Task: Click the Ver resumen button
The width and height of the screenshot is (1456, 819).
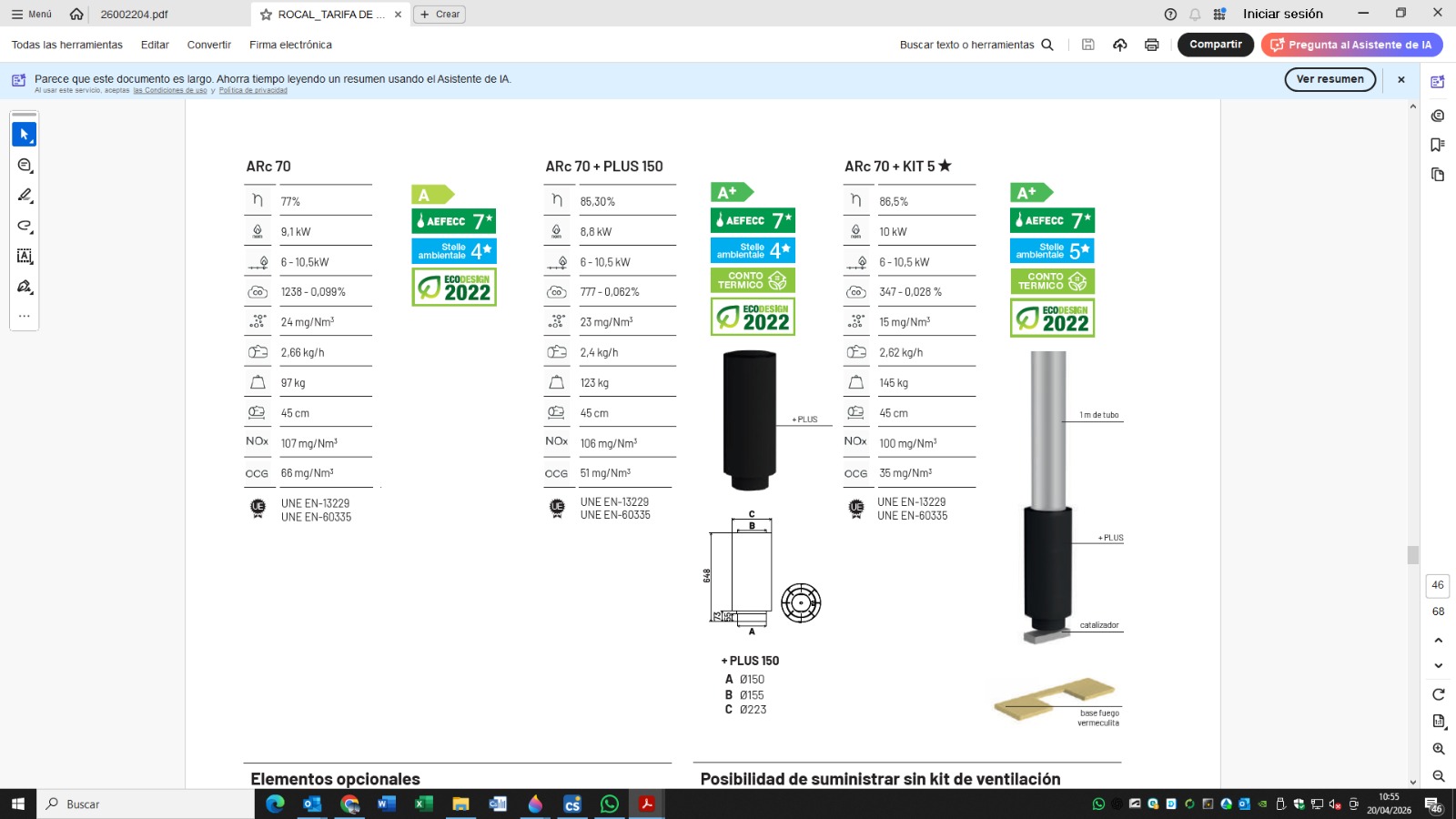Action: pos(1330,79)
